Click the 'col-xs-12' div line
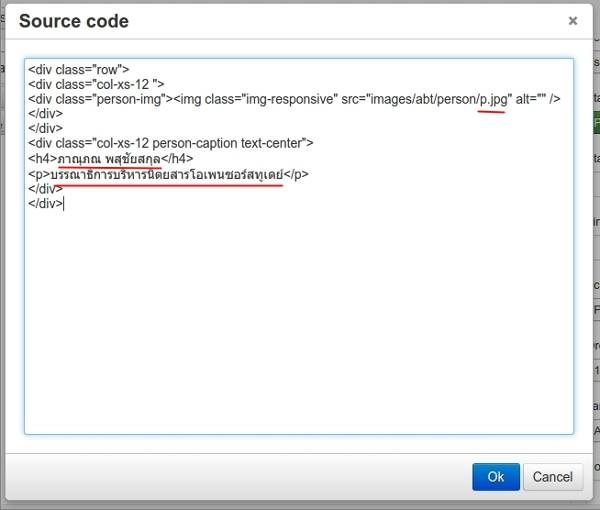Image resolution: width=600 pixels, height=510 pixels. [96, 84]
